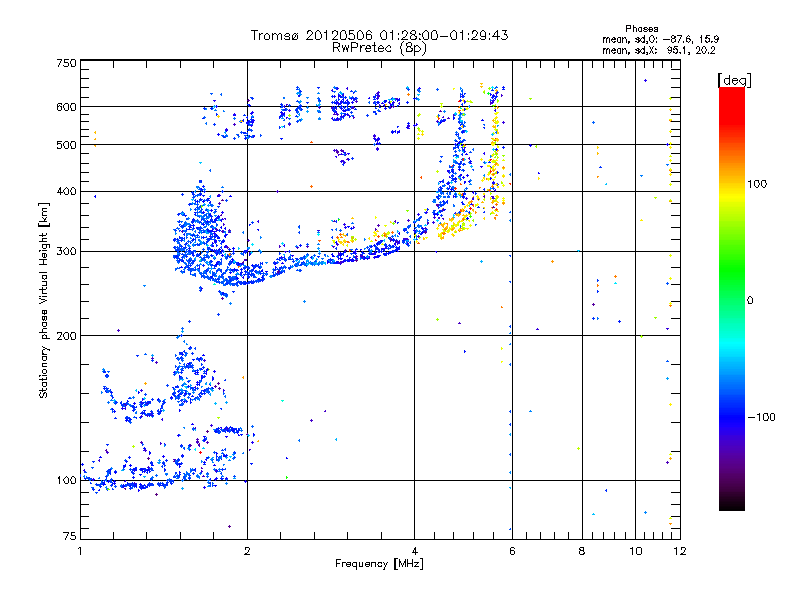The width and height of the screenshot is (800, 600).
Task: Click the y-axis tick label '100'
Action: click(66, 480)
